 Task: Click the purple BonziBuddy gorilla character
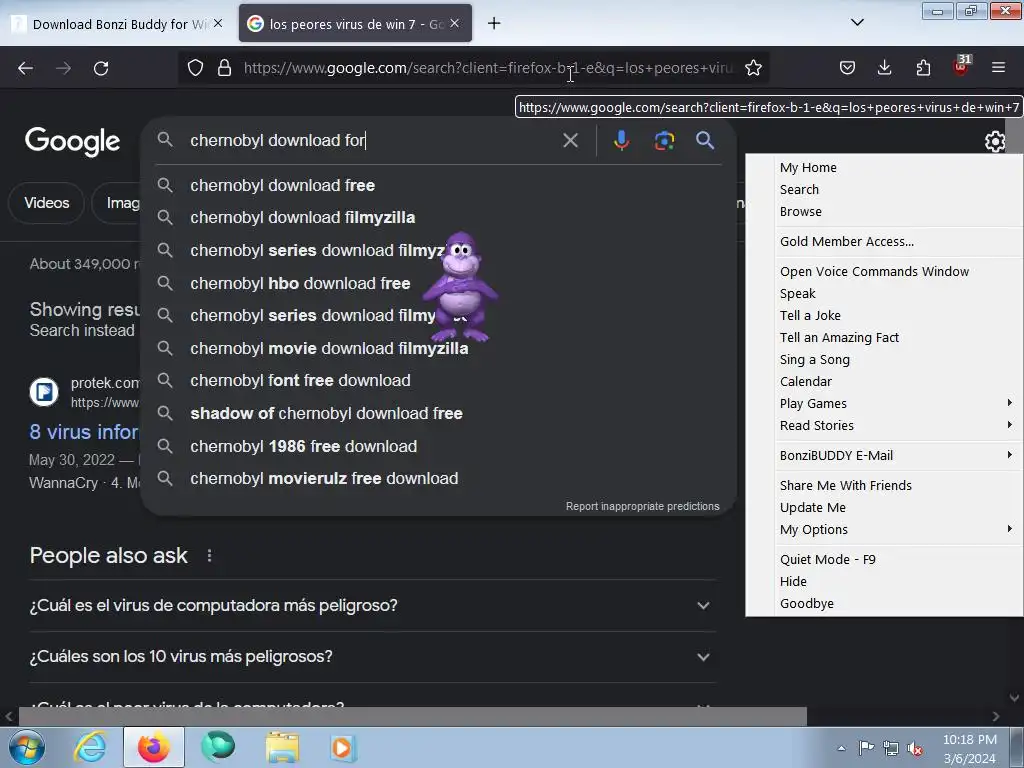tap(460, 286)
